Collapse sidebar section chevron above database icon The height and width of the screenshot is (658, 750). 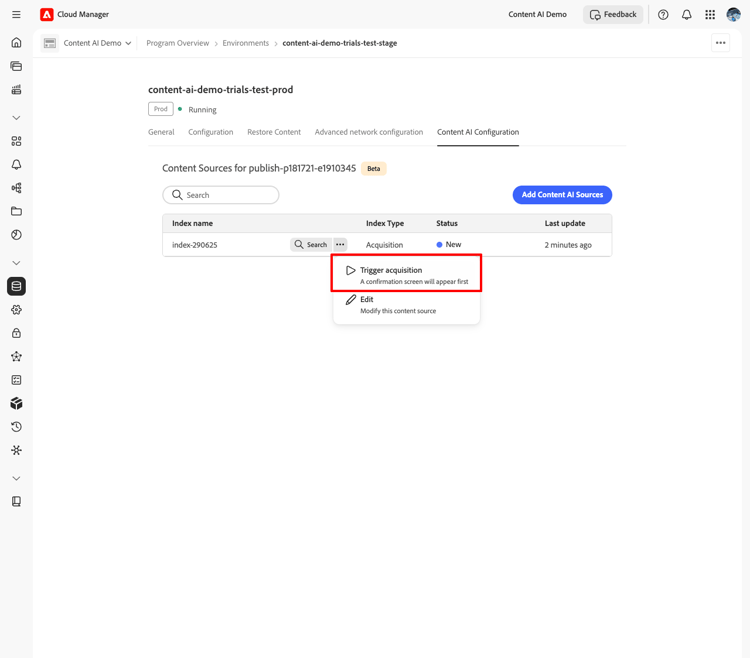pyautogui.click(x=16, y=263)
